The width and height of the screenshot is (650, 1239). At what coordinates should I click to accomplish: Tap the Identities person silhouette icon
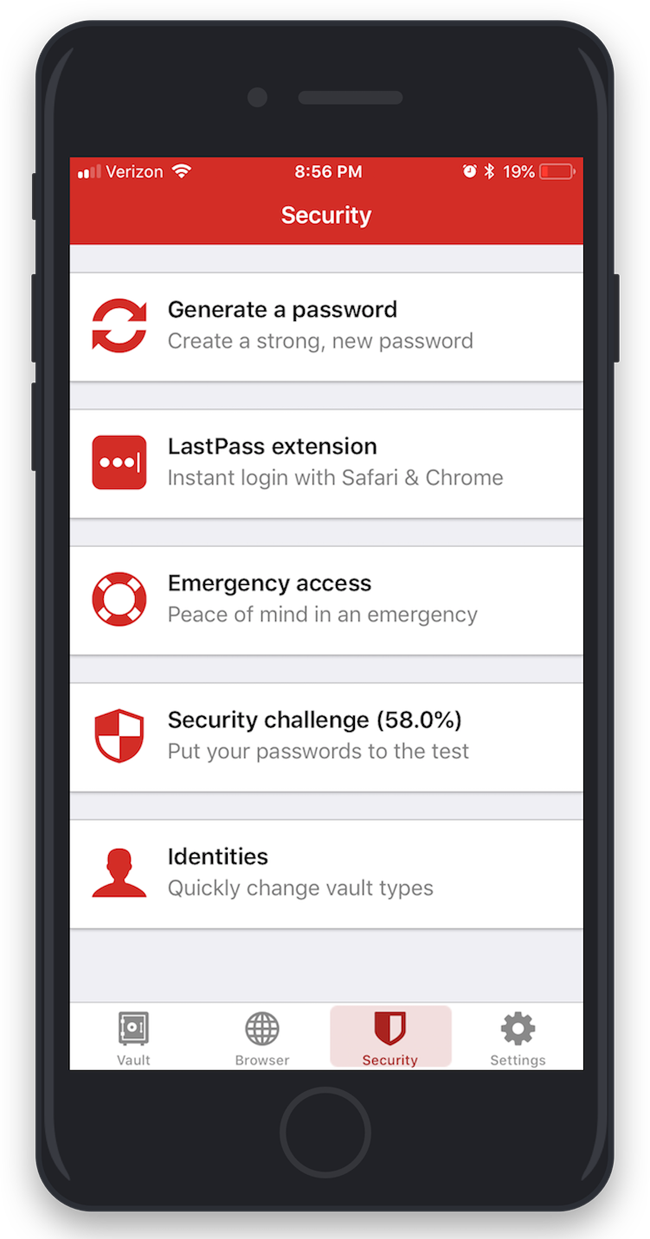click(x=119, y=873)
